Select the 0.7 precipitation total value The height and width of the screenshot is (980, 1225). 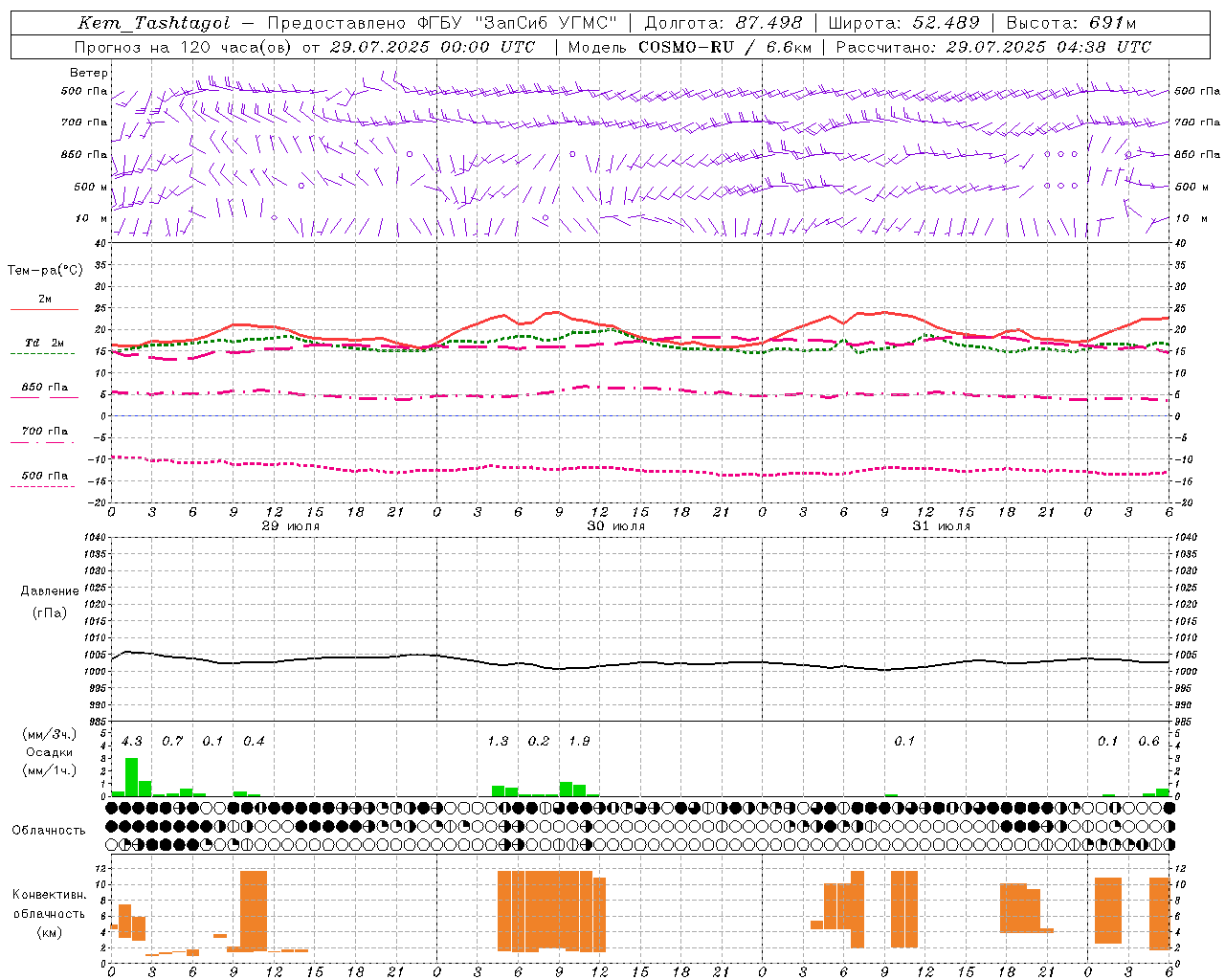point(172,742)
